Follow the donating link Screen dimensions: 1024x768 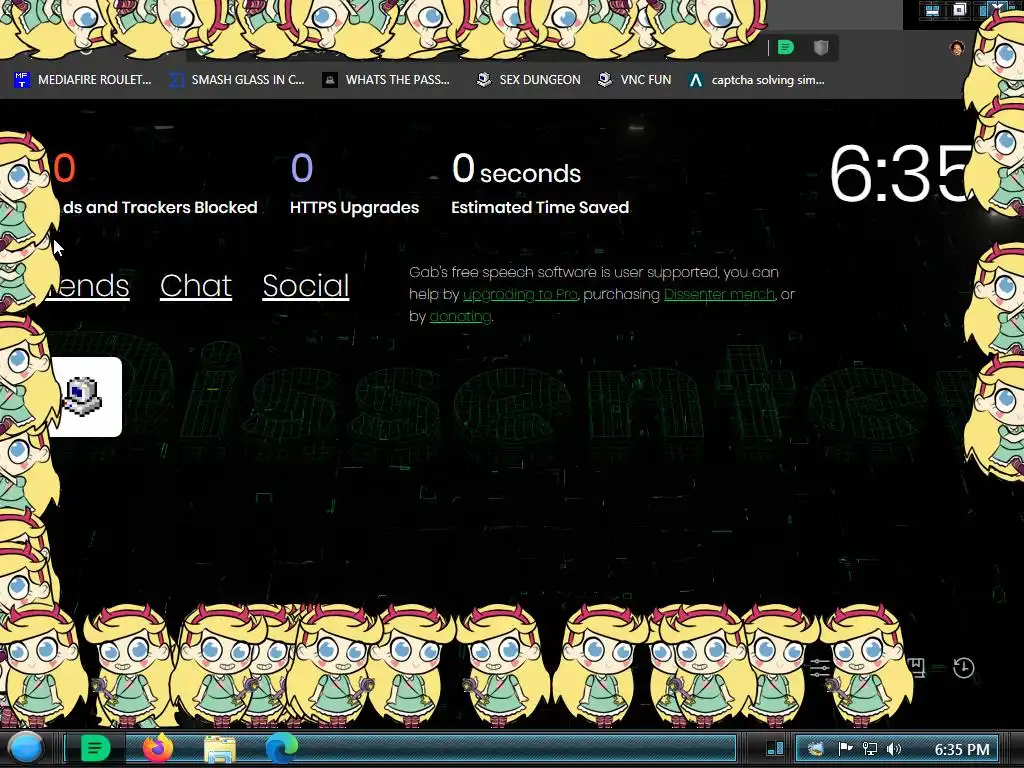[x=460, y=317]
